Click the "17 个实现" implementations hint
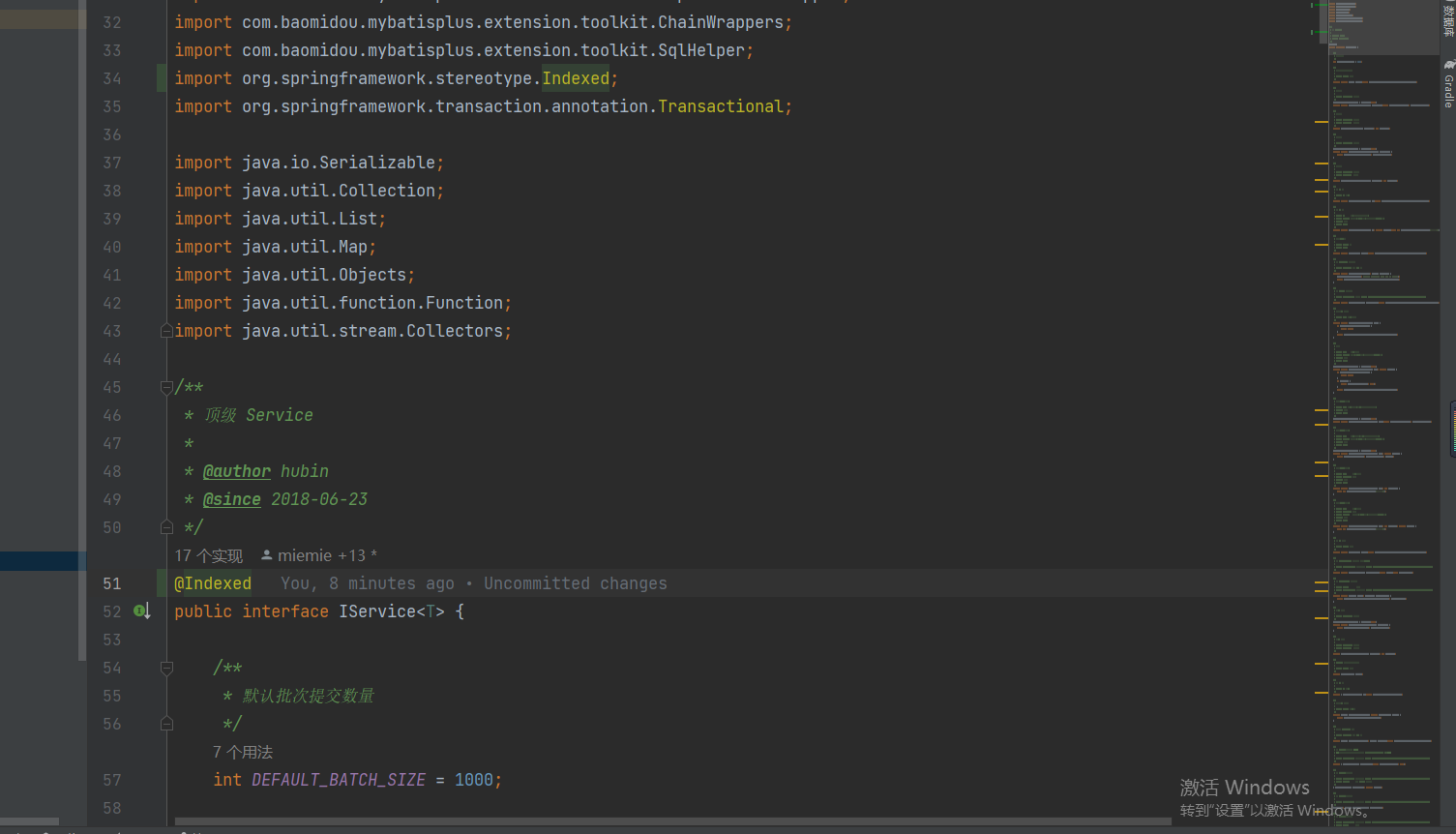Viewport: 1456px width, 834px height. (208, 555)
